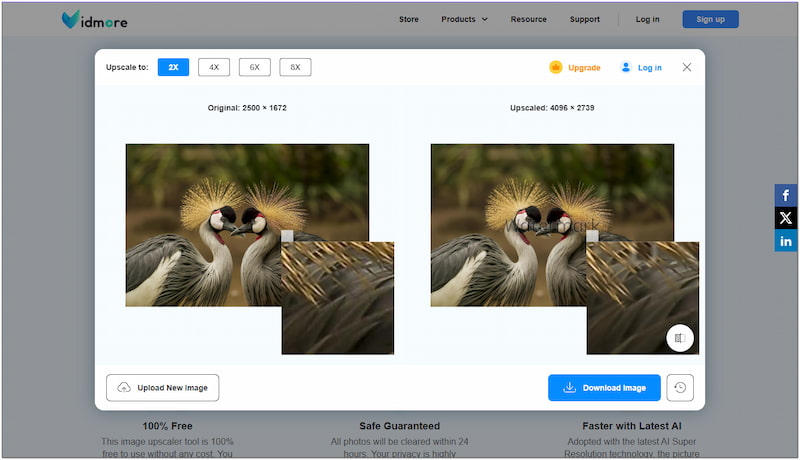Click the orange crown Upgrade icon
The image size is (800, 460).
(x=556, y=67)
